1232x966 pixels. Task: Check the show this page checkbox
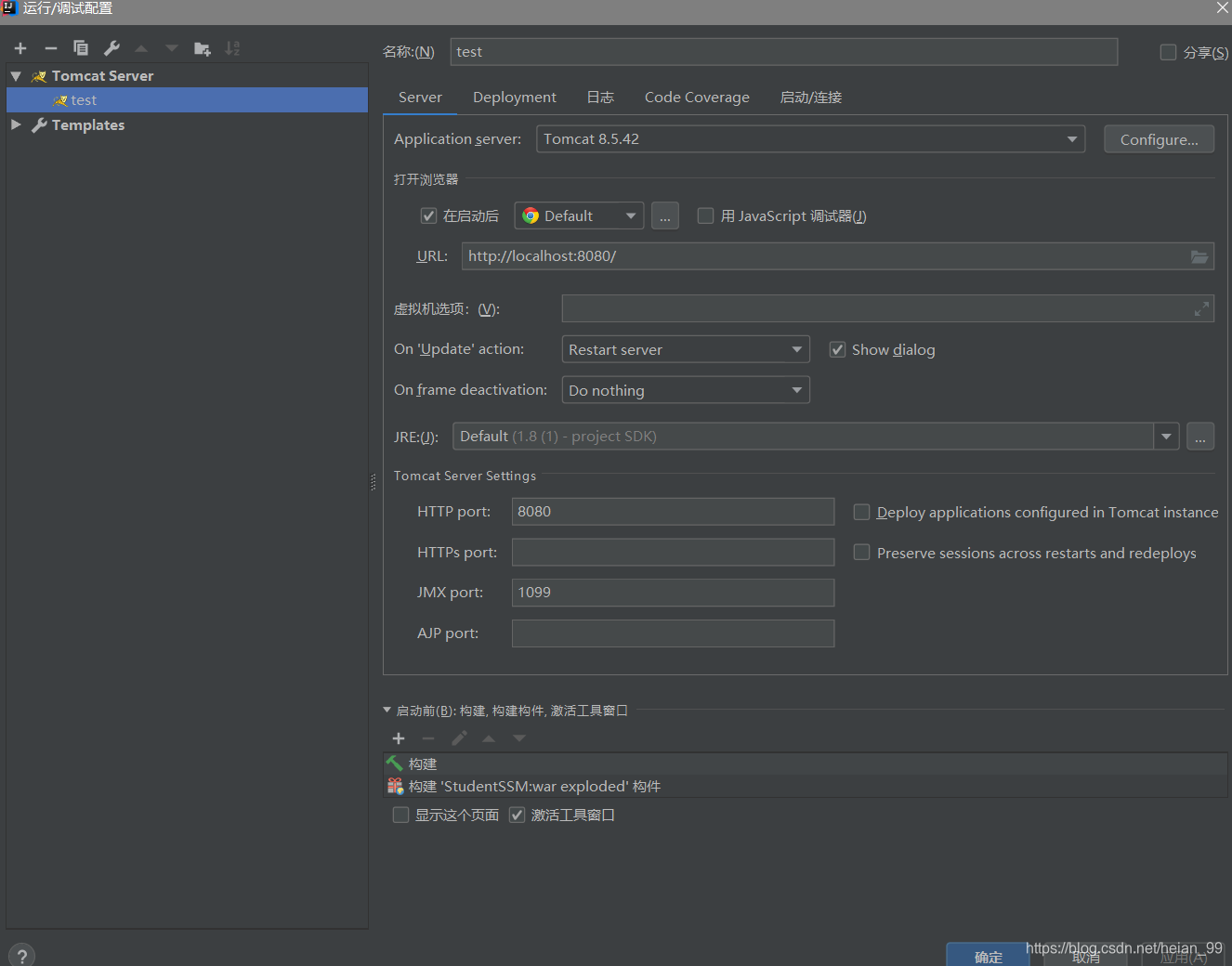click(x=400, y=815)
